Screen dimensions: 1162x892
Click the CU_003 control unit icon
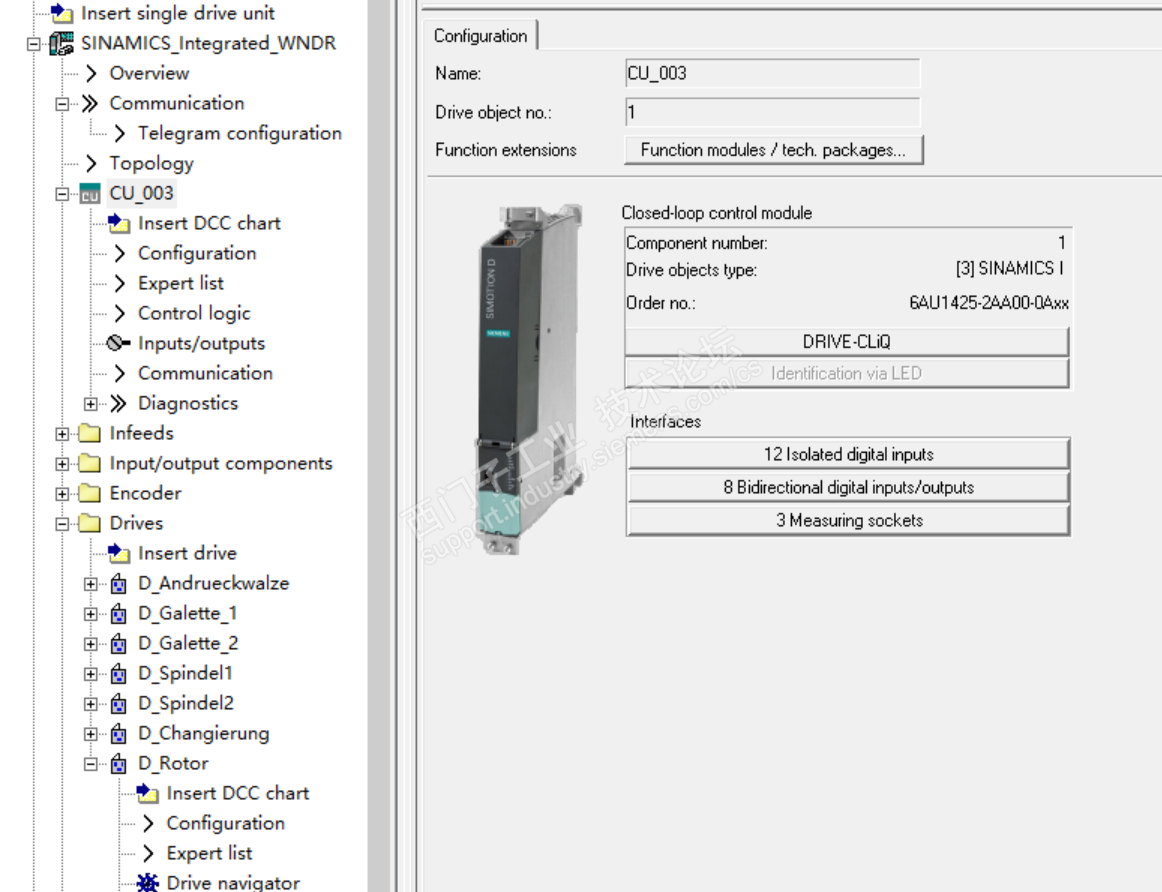(90, 194)
